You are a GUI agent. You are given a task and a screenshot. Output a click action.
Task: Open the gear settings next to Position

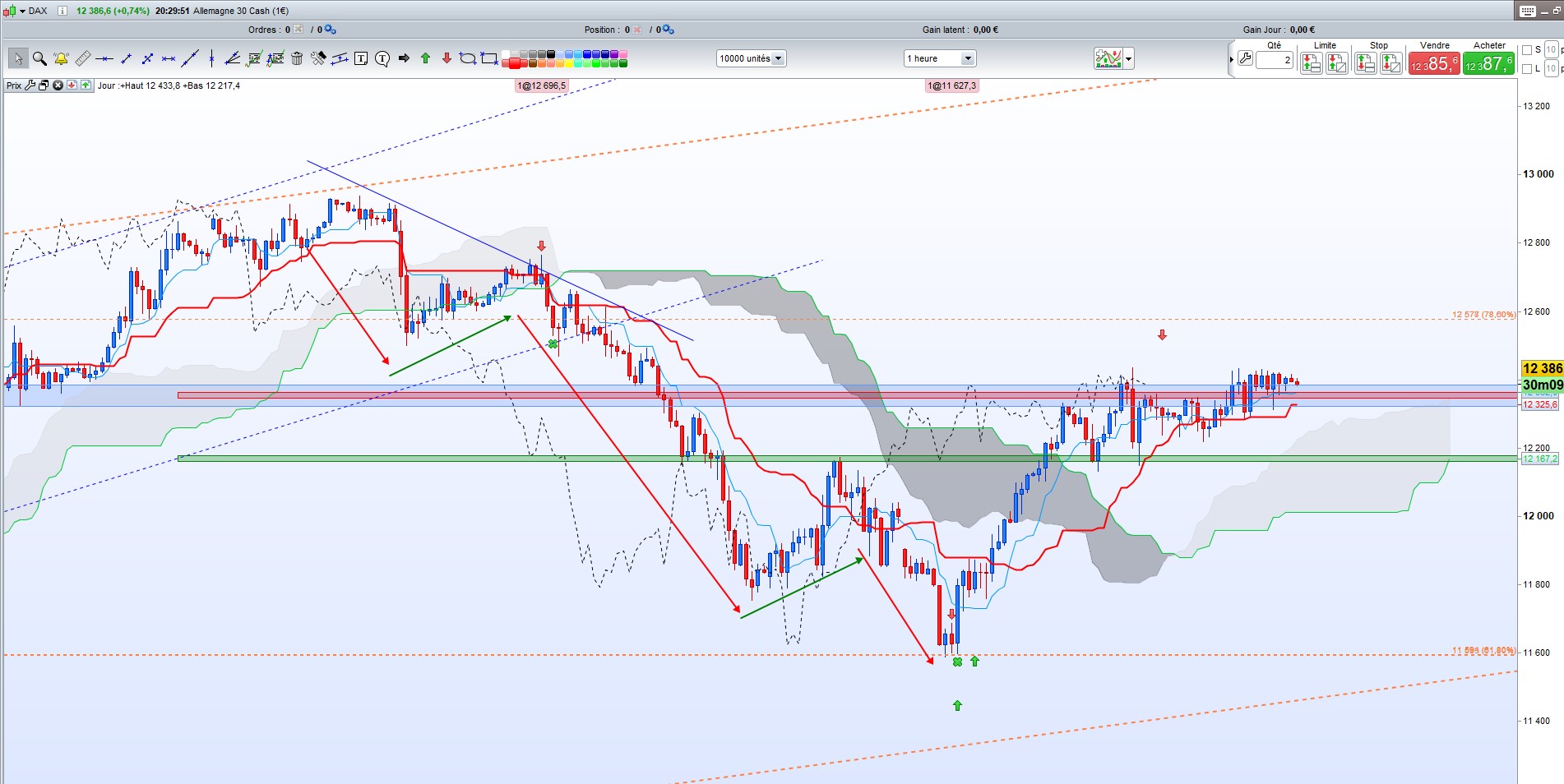668,30
